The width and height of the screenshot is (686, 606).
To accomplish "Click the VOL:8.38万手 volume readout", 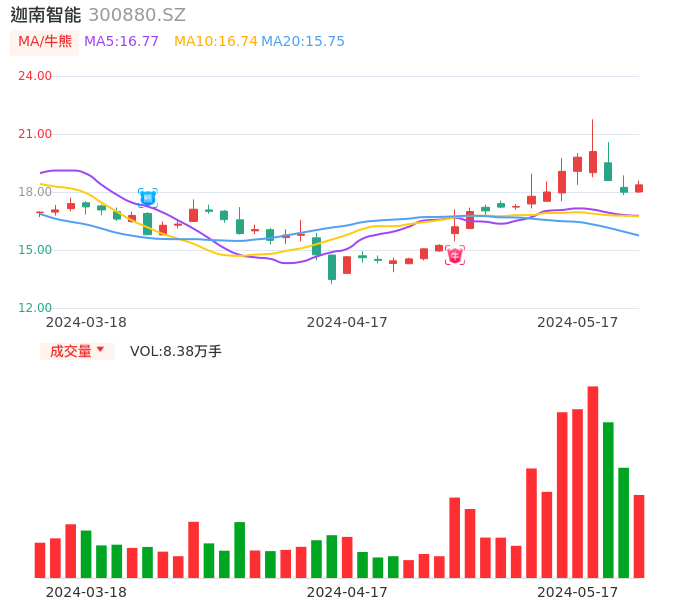I will pyautogui.click(x=176, y=351).
